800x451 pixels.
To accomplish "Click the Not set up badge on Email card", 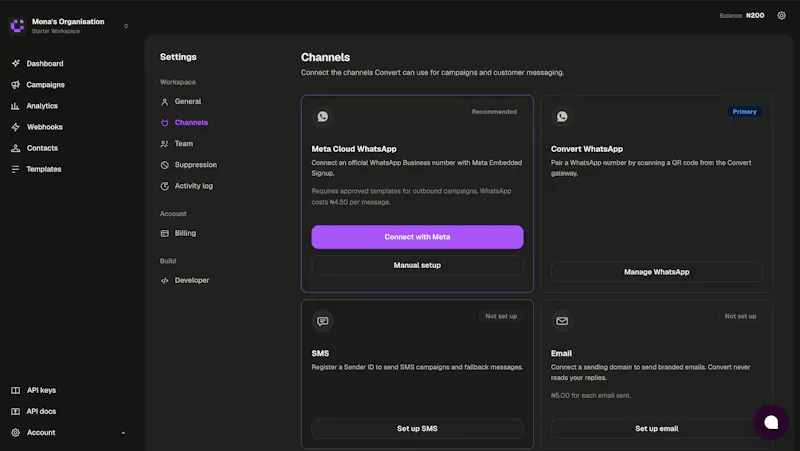I will [x=740, y=316].
